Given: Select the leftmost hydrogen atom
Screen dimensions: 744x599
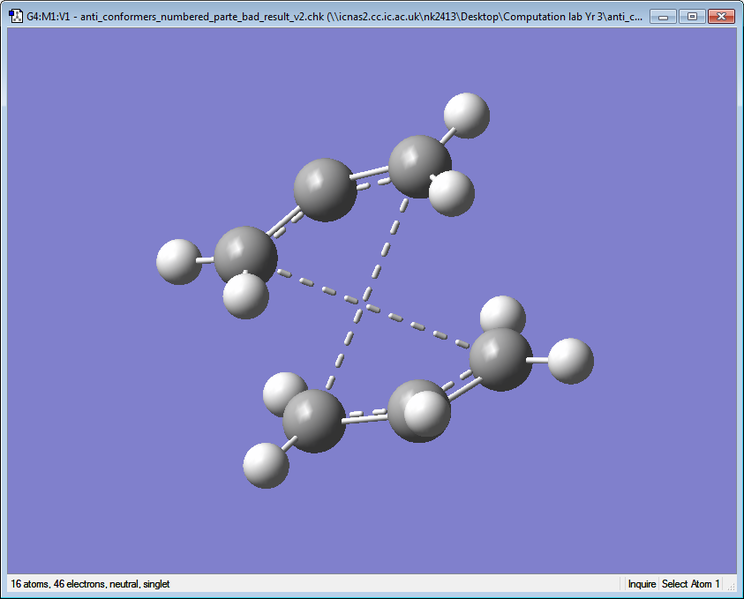Looking at the screenshot, I should click(x=179, y=262).
